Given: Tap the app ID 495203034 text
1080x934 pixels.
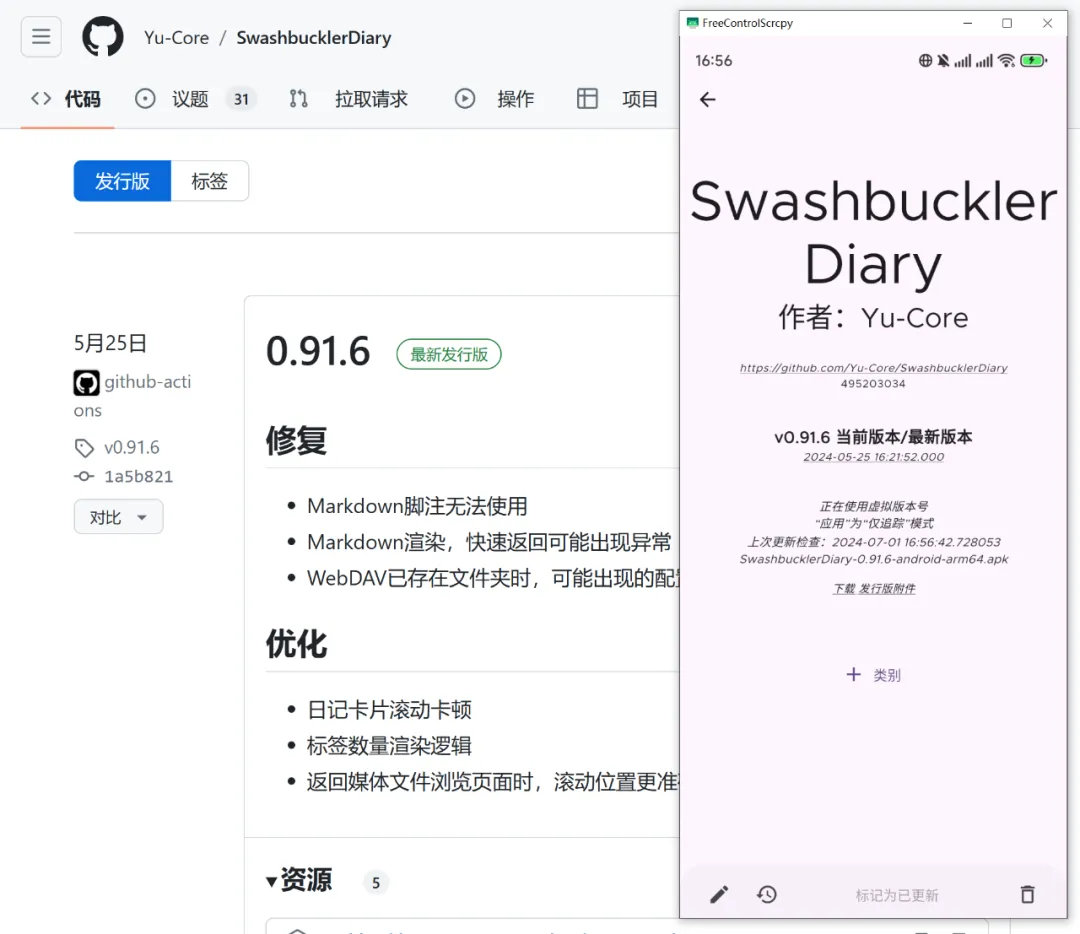Looking at the screenshot, I should tap(873, 384).
